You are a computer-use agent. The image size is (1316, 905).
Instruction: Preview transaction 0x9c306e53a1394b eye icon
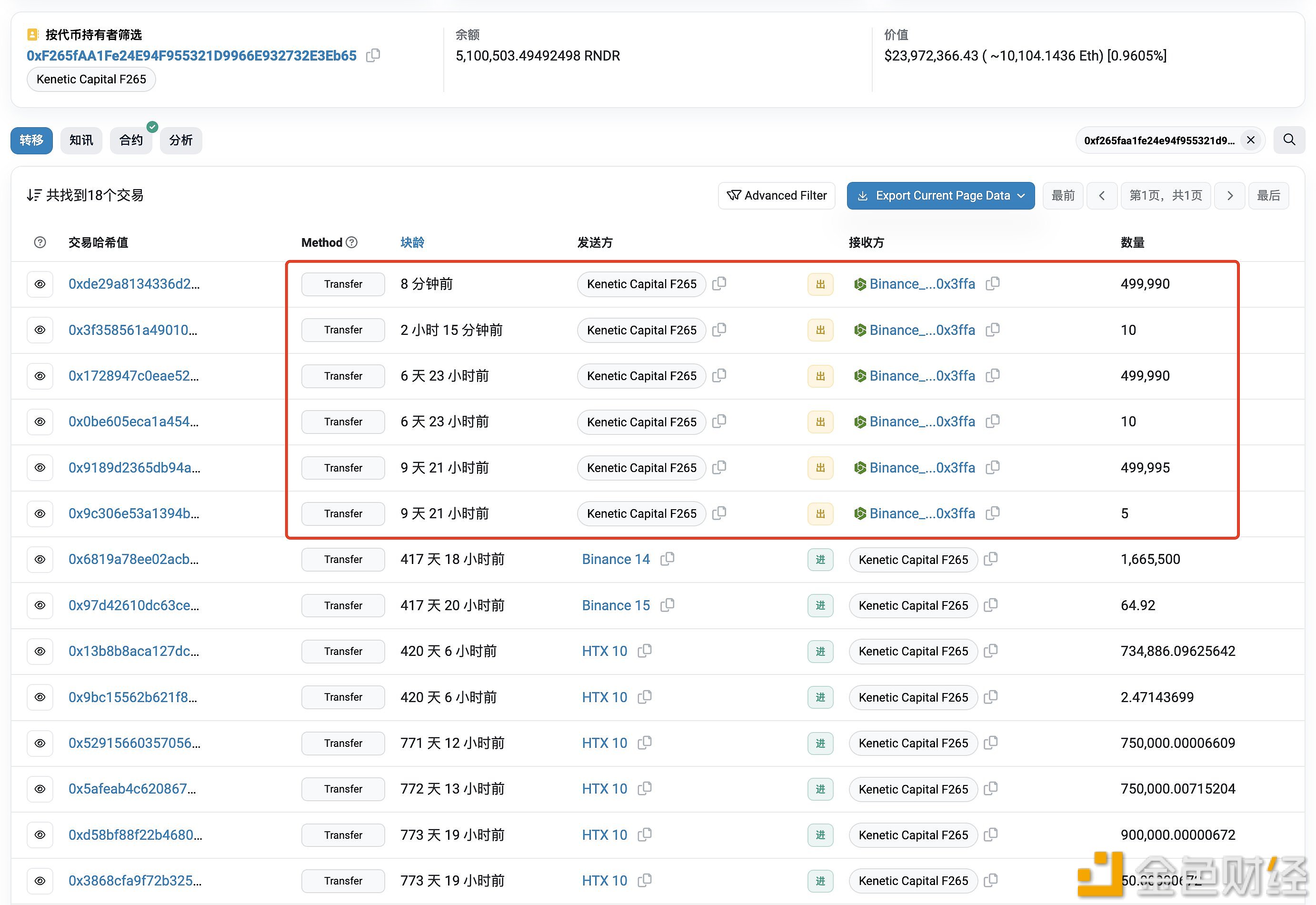coord(40,513)
